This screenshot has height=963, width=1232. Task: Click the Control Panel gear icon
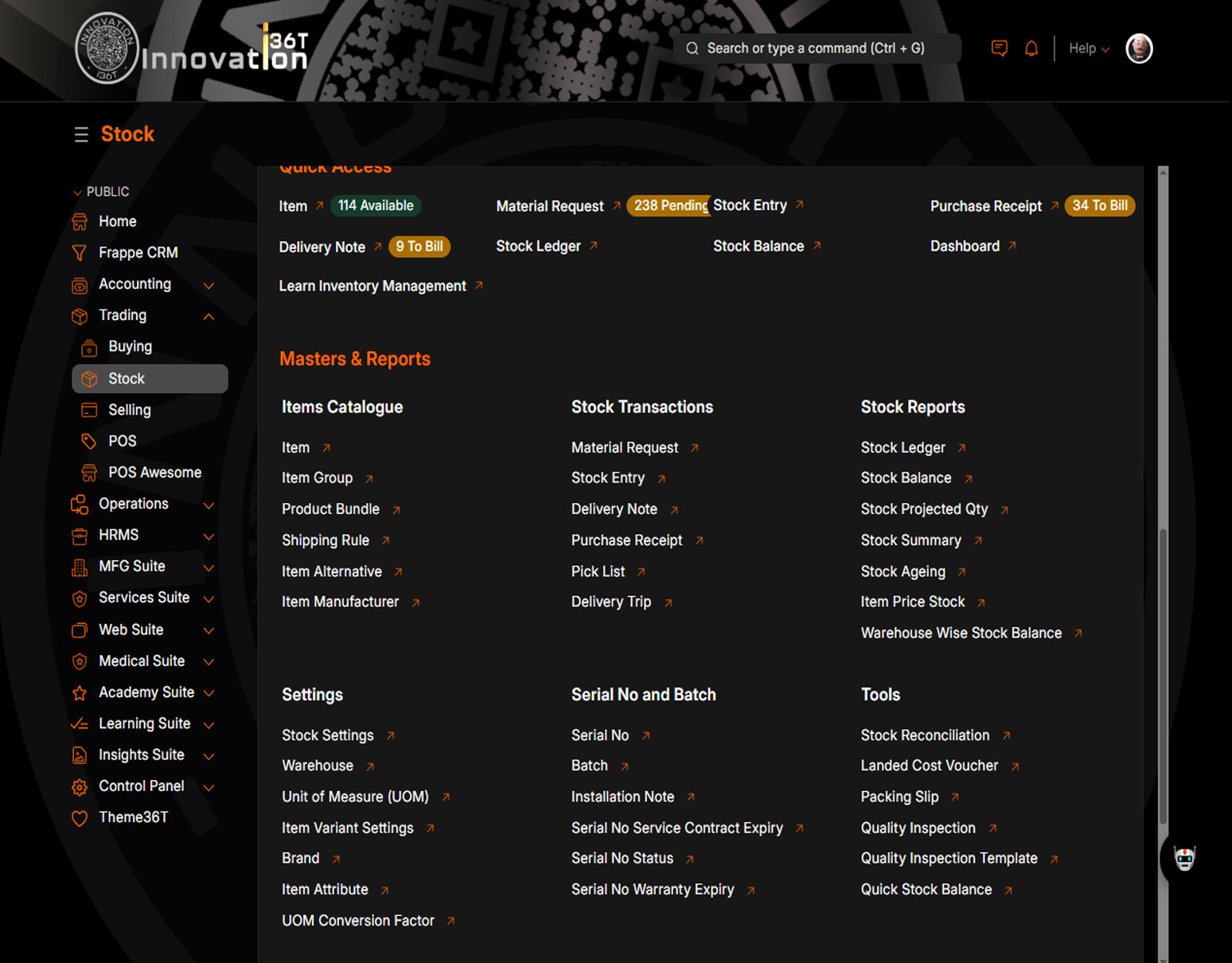click(80, 787)
